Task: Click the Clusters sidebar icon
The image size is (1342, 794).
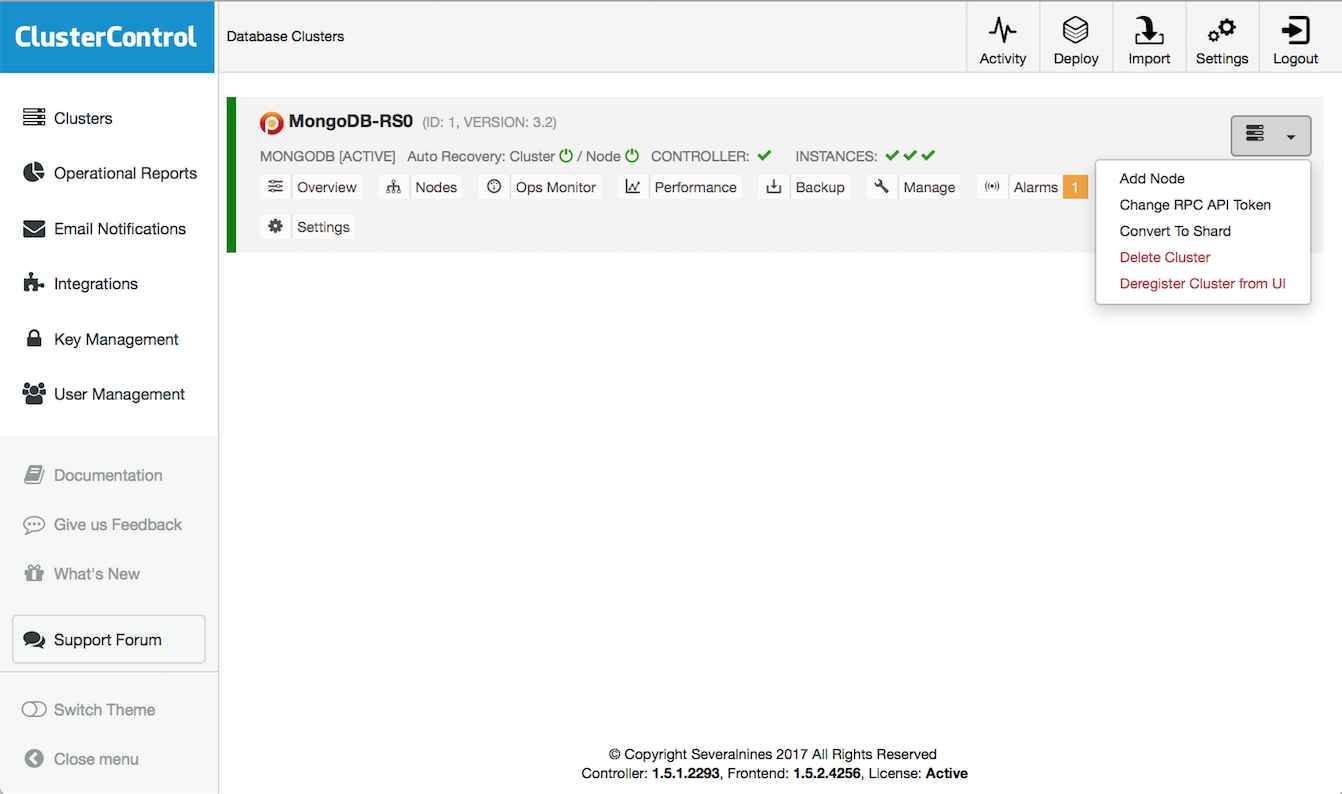Action: coord(34,118)
